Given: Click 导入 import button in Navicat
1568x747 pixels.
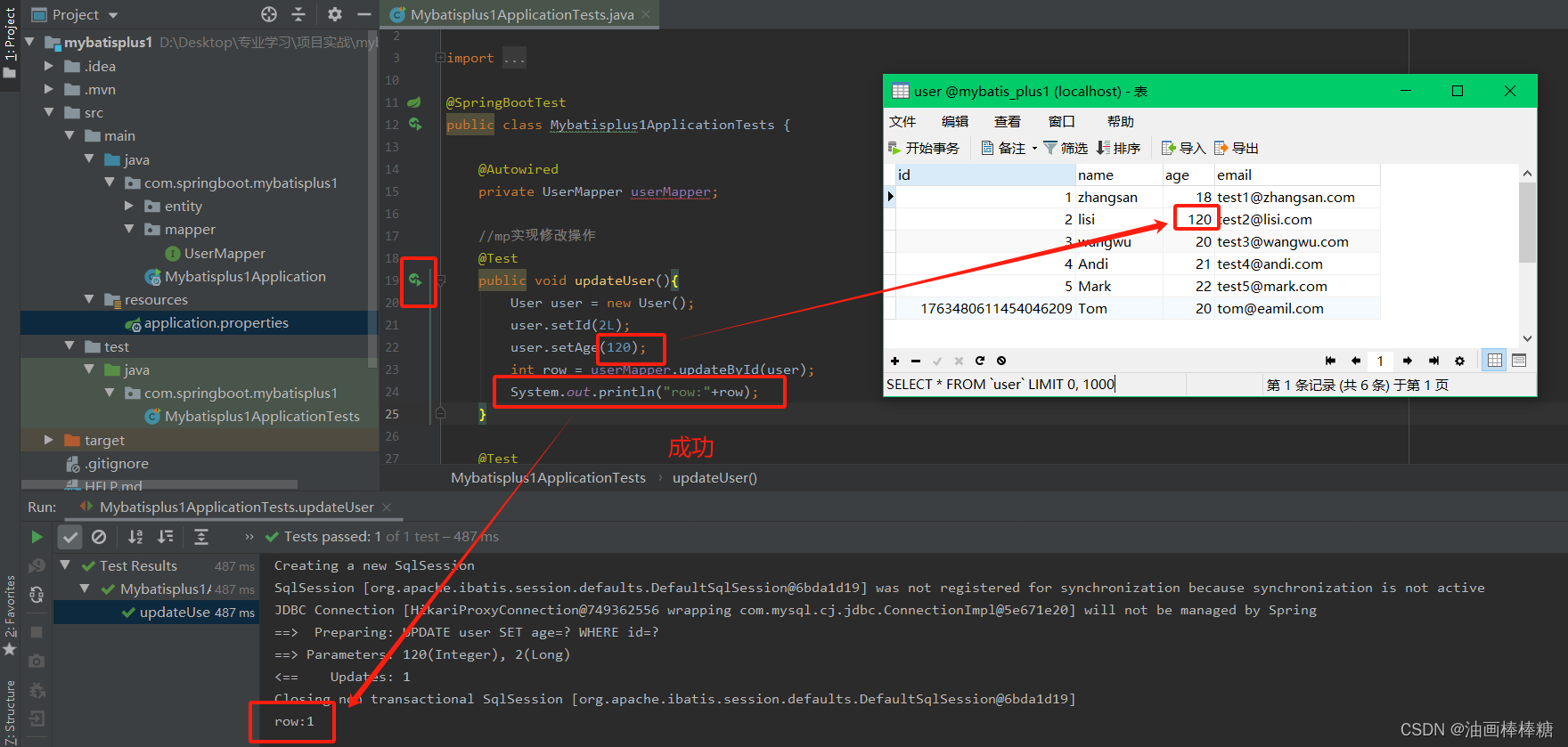Looking at the screenshot, I should [x=1184, y=149].
